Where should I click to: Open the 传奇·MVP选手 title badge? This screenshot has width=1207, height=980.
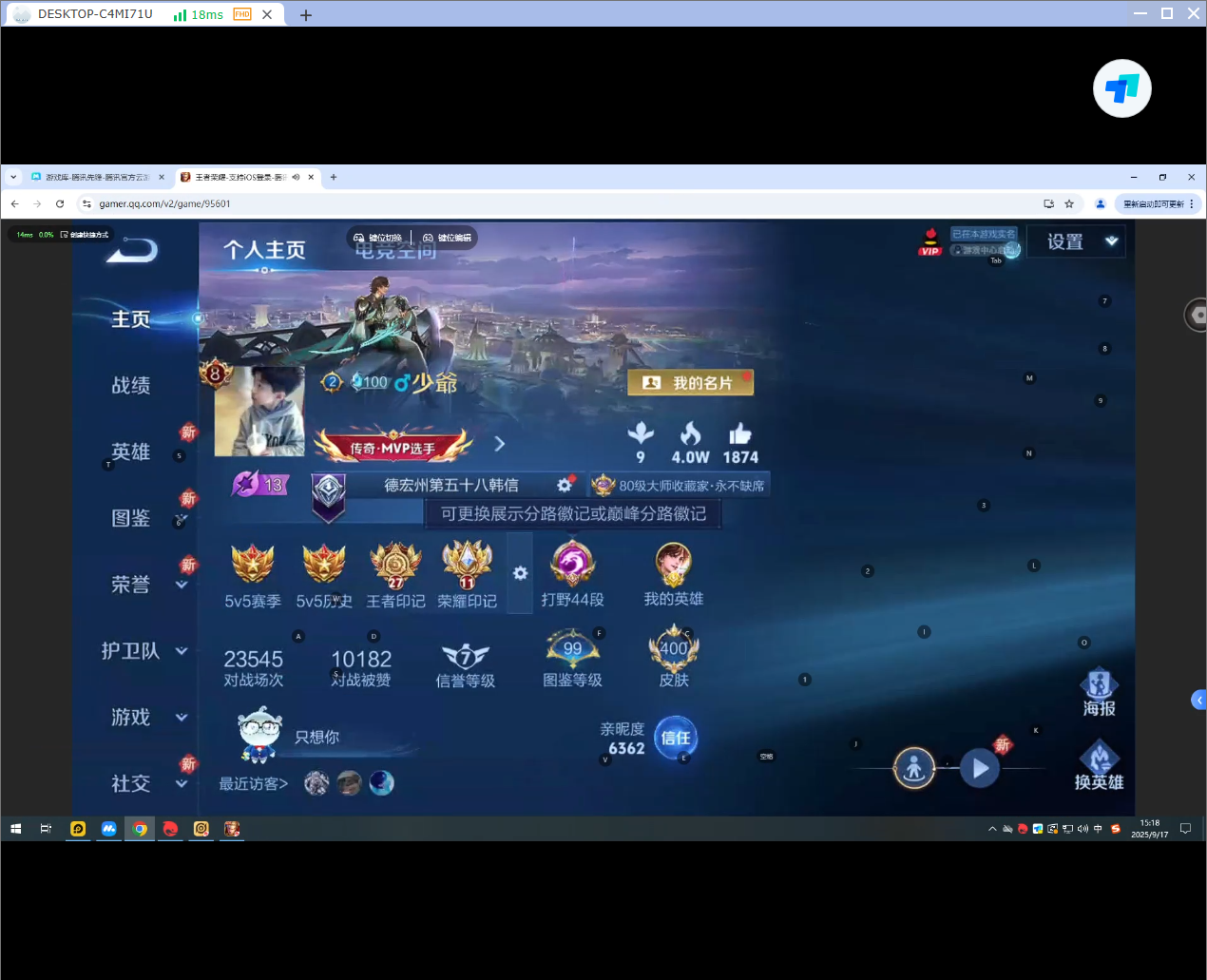coord(393,446)
